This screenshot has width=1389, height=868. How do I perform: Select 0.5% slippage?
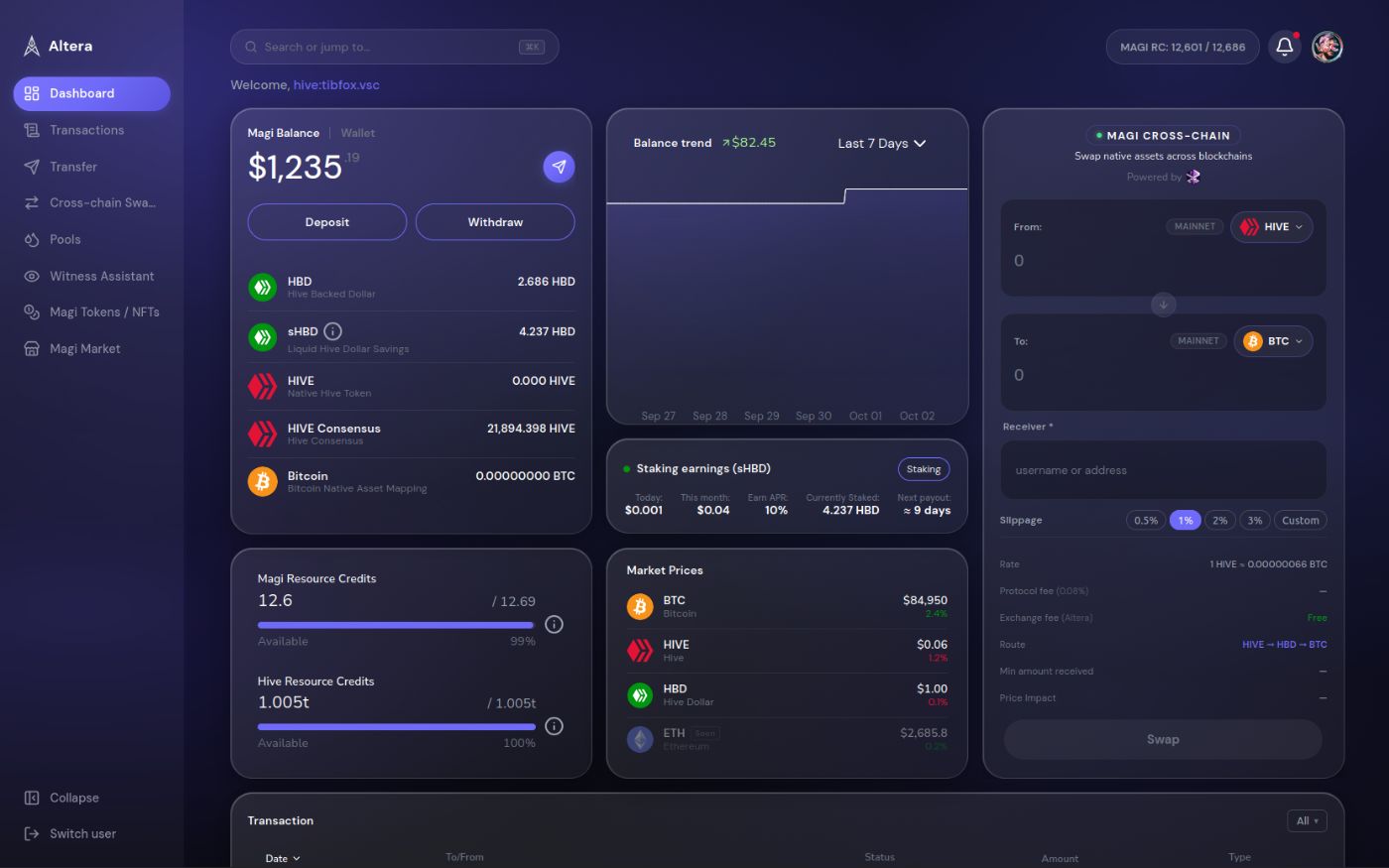1146,520
